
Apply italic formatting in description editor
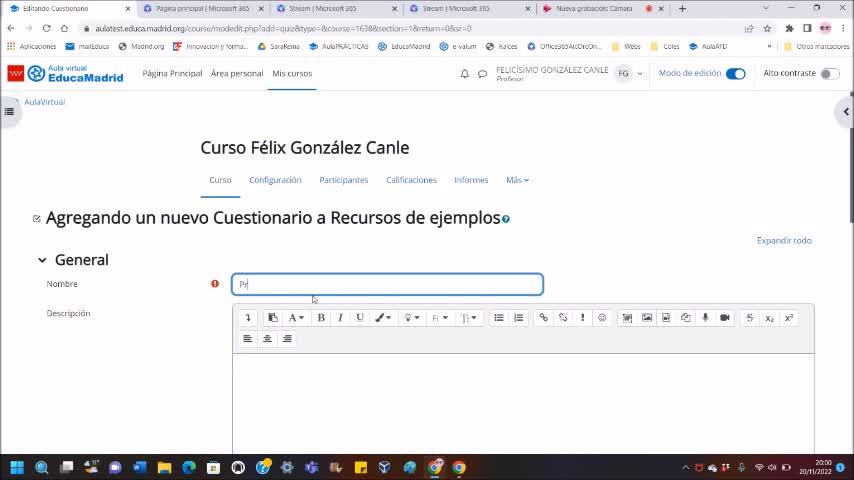(x=340, y=318)
